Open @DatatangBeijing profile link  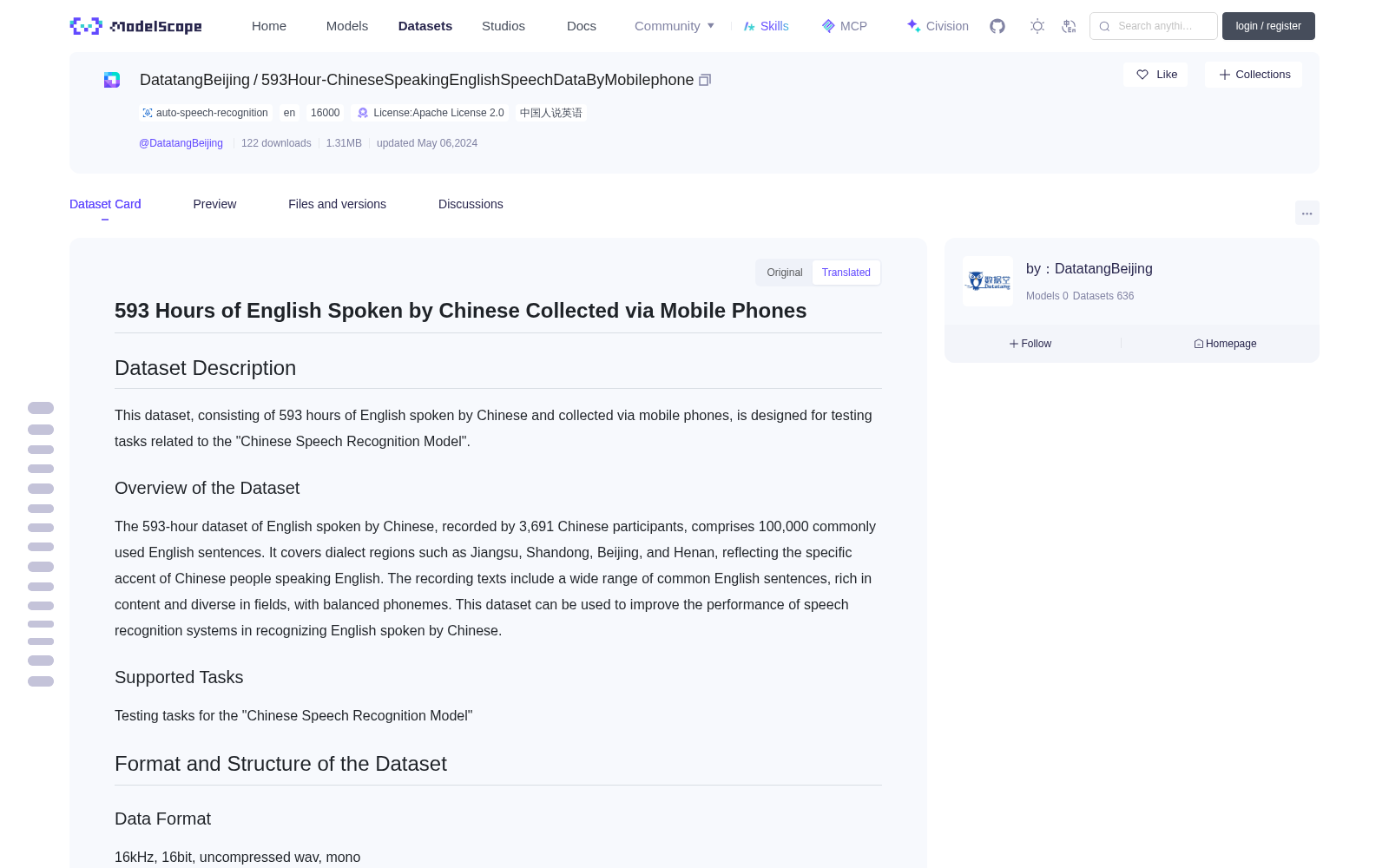coord(181,143)
